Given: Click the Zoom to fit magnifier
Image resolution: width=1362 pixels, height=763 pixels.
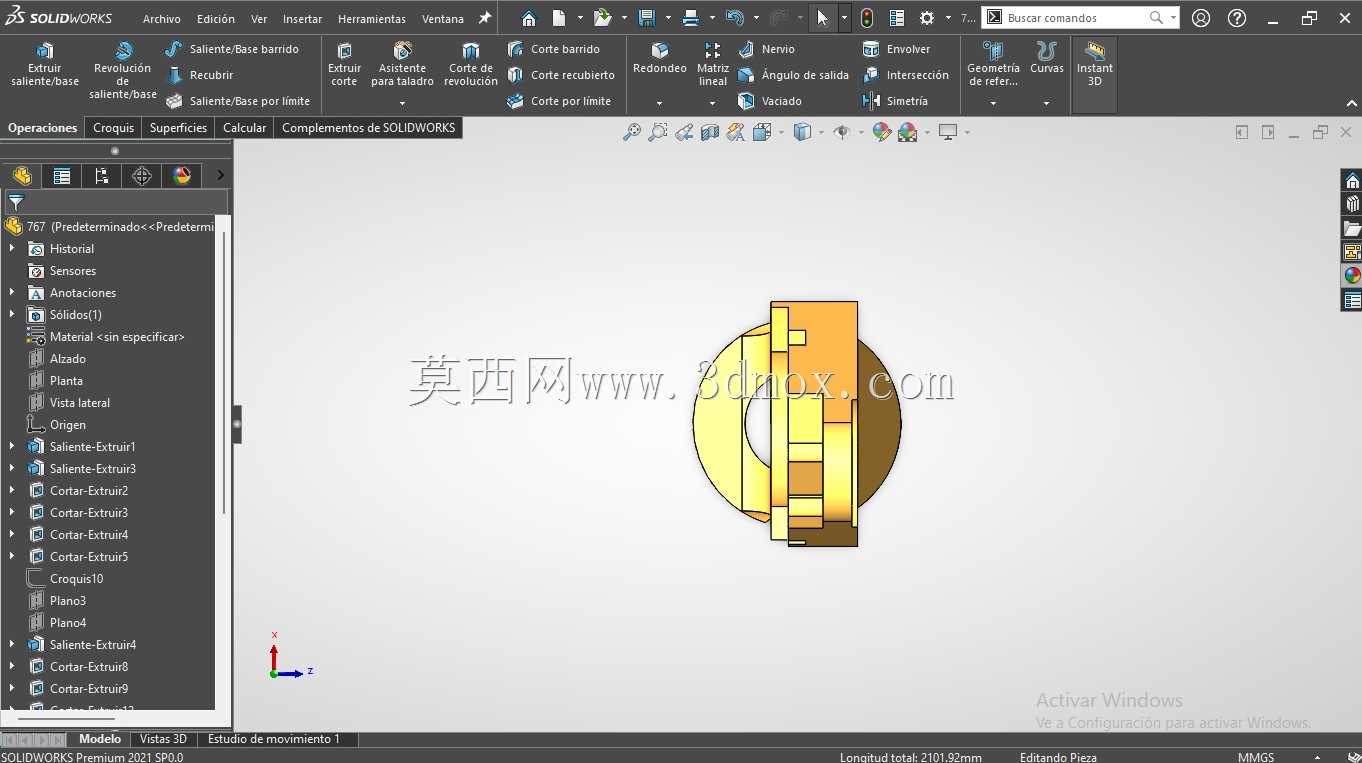Looking at the screenshot, I should pyautogui.click(x=632, y=132).
